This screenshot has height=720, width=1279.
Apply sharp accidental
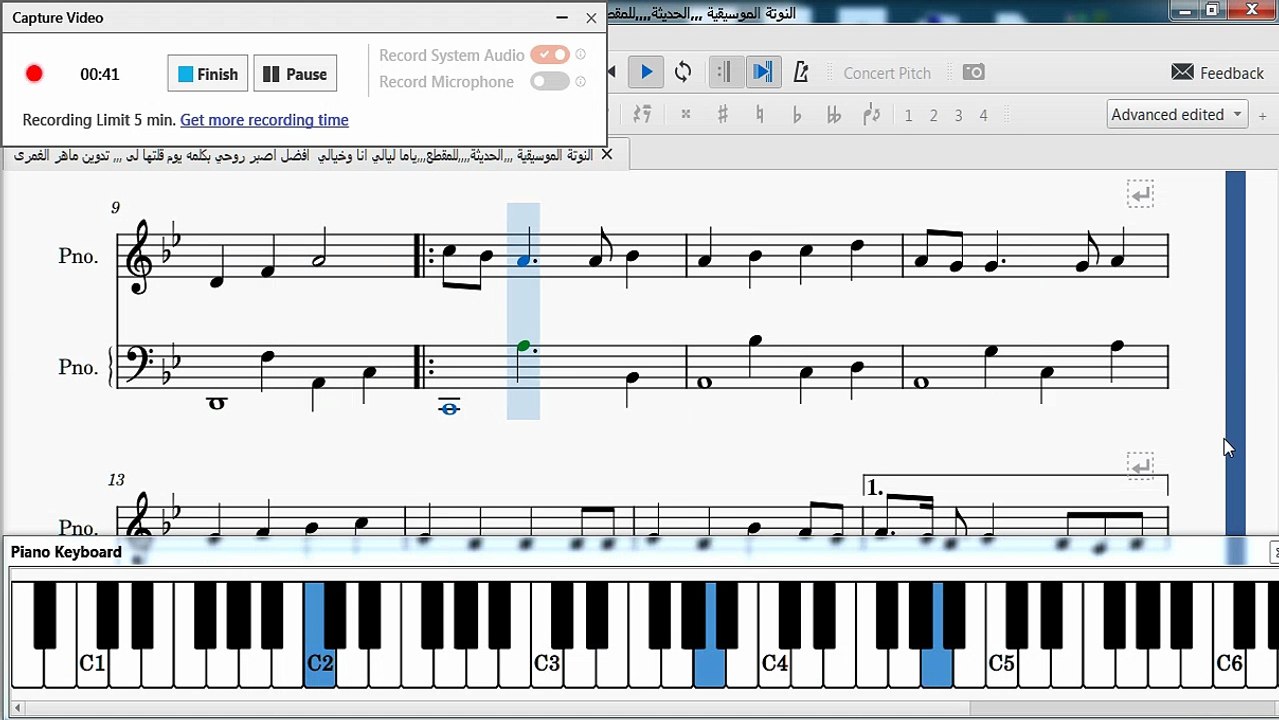pyautogui.click(x=722, y=114)
